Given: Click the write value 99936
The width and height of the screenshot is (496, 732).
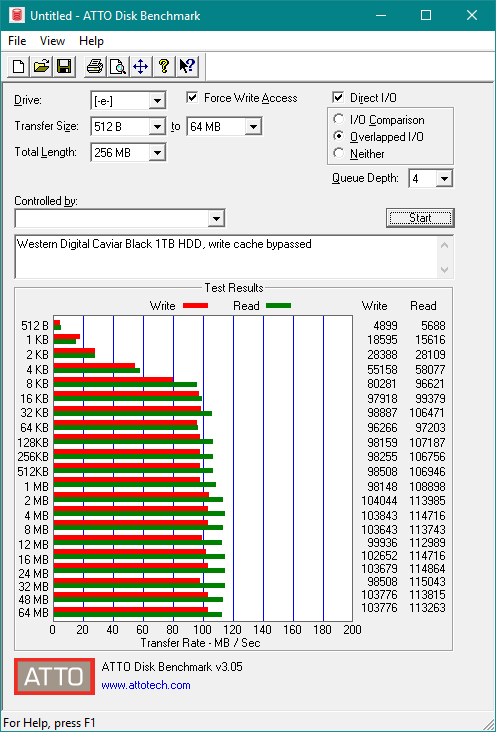Looking at the screenshot, I should 382,542.
